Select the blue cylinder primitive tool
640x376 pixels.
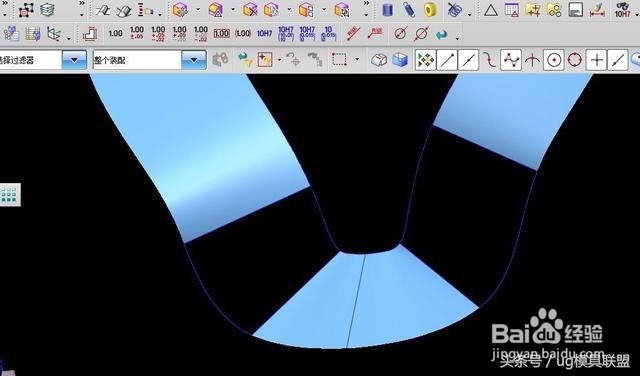point(387,10)
